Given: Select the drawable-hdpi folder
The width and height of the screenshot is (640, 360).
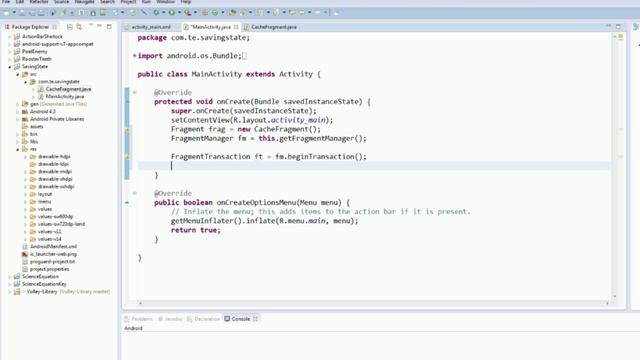Looking at the screenshot, I should click(54, 157).
